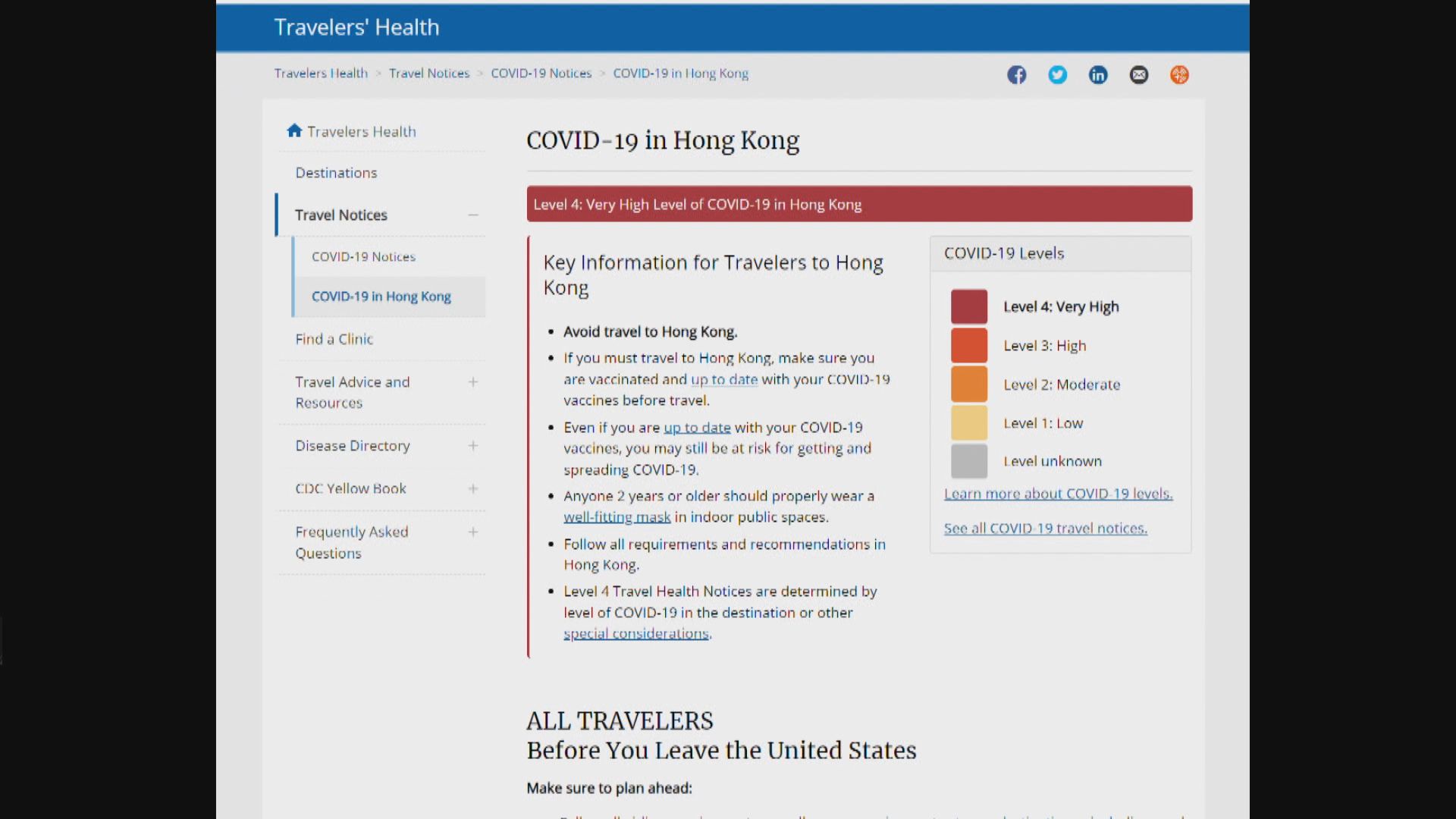Click the Level 1 Low color swatch
Image resolution: width=1456 pixels, height=819 pixels.
tap(969, 422)
